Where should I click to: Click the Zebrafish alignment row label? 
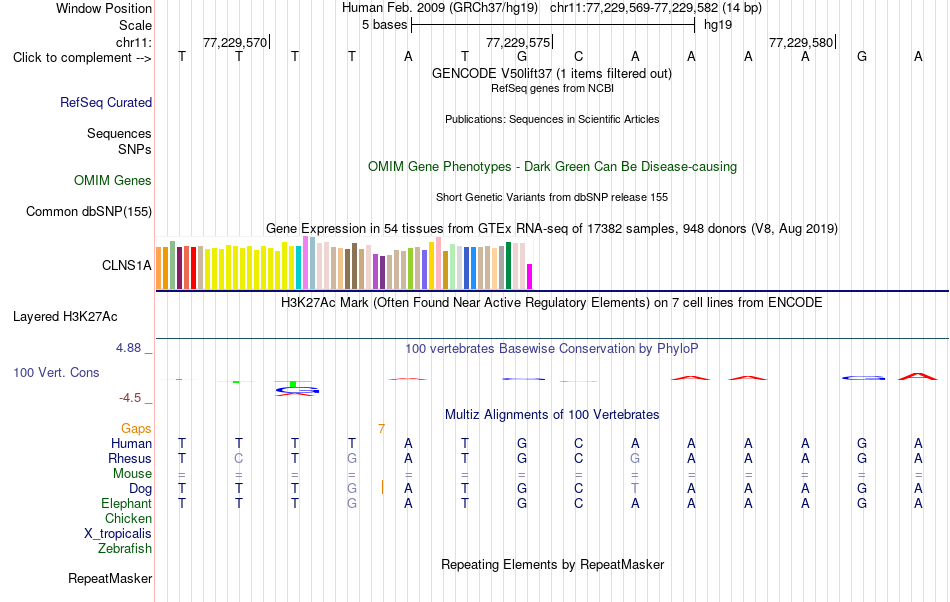pos(125,548)
